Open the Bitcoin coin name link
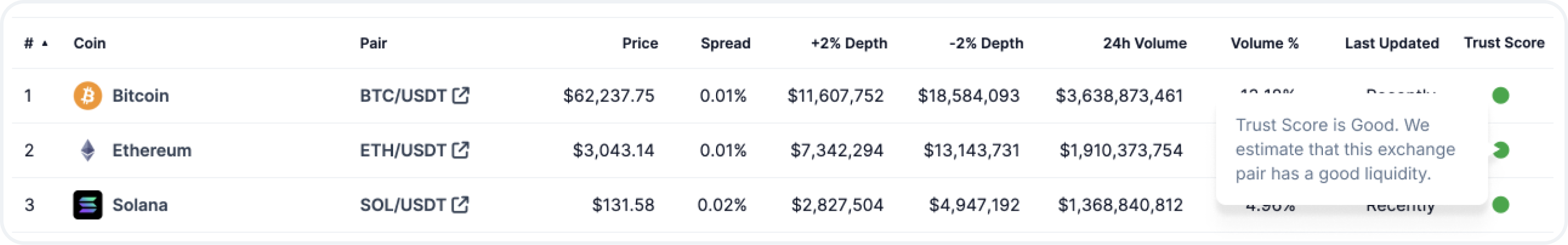 click(x=140, y=95)
